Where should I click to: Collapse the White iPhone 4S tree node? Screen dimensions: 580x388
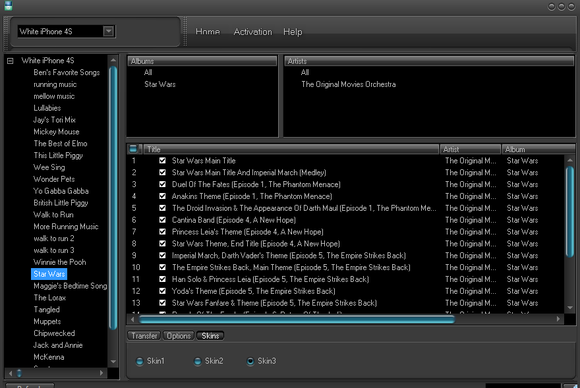coord(10,61)
